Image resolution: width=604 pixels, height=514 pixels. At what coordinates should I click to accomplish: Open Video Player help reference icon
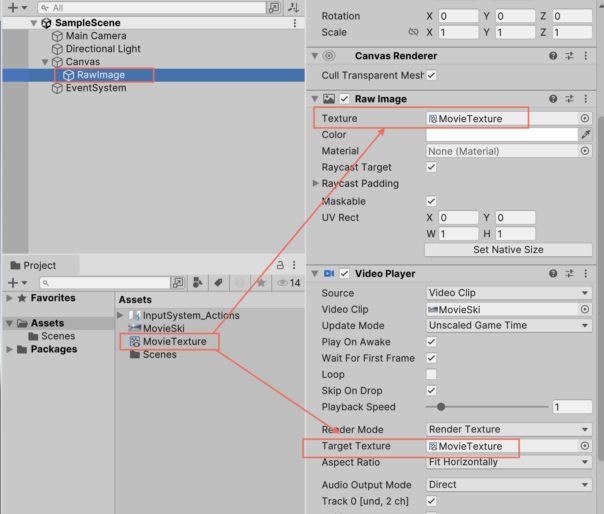pyautogui.click(x=553, y=274)
